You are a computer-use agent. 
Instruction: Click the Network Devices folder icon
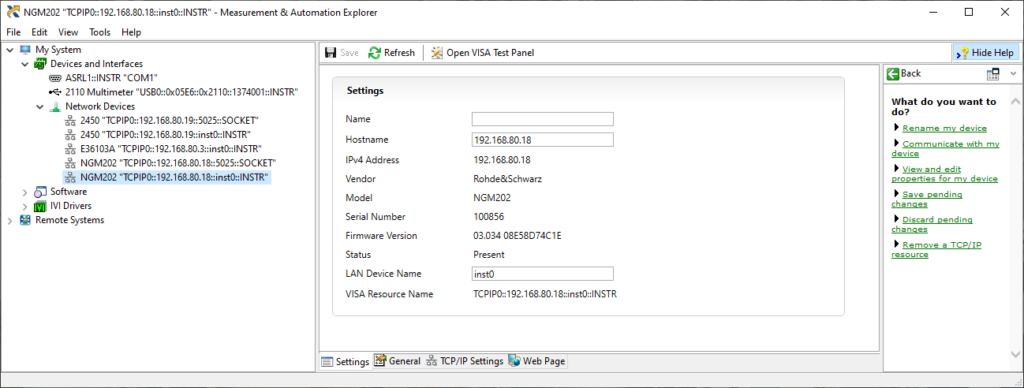coord(55,106)
